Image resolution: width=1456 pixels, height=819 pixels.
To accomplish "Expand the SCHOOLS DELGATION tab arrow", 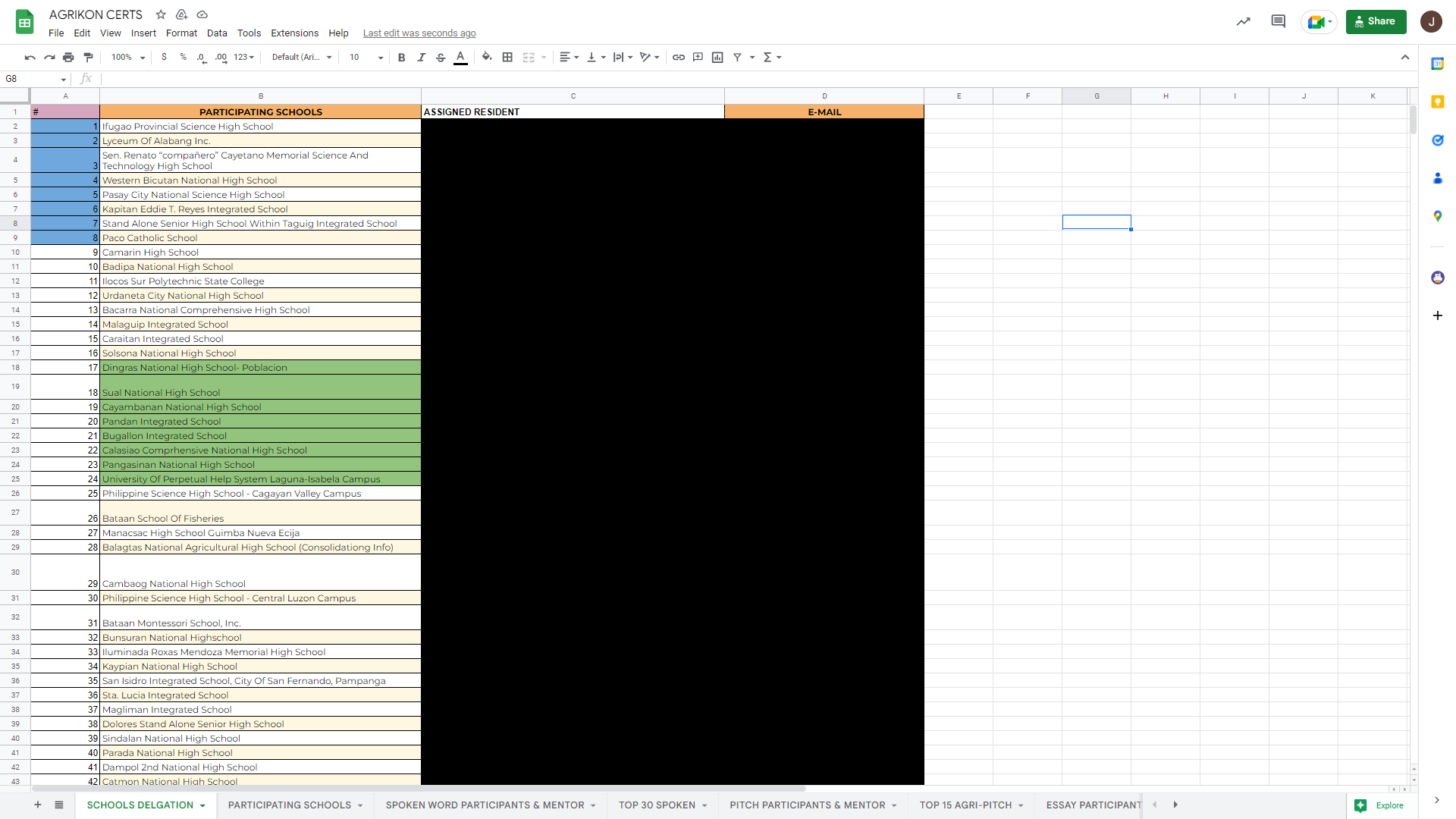I will (x=202, y=805).
